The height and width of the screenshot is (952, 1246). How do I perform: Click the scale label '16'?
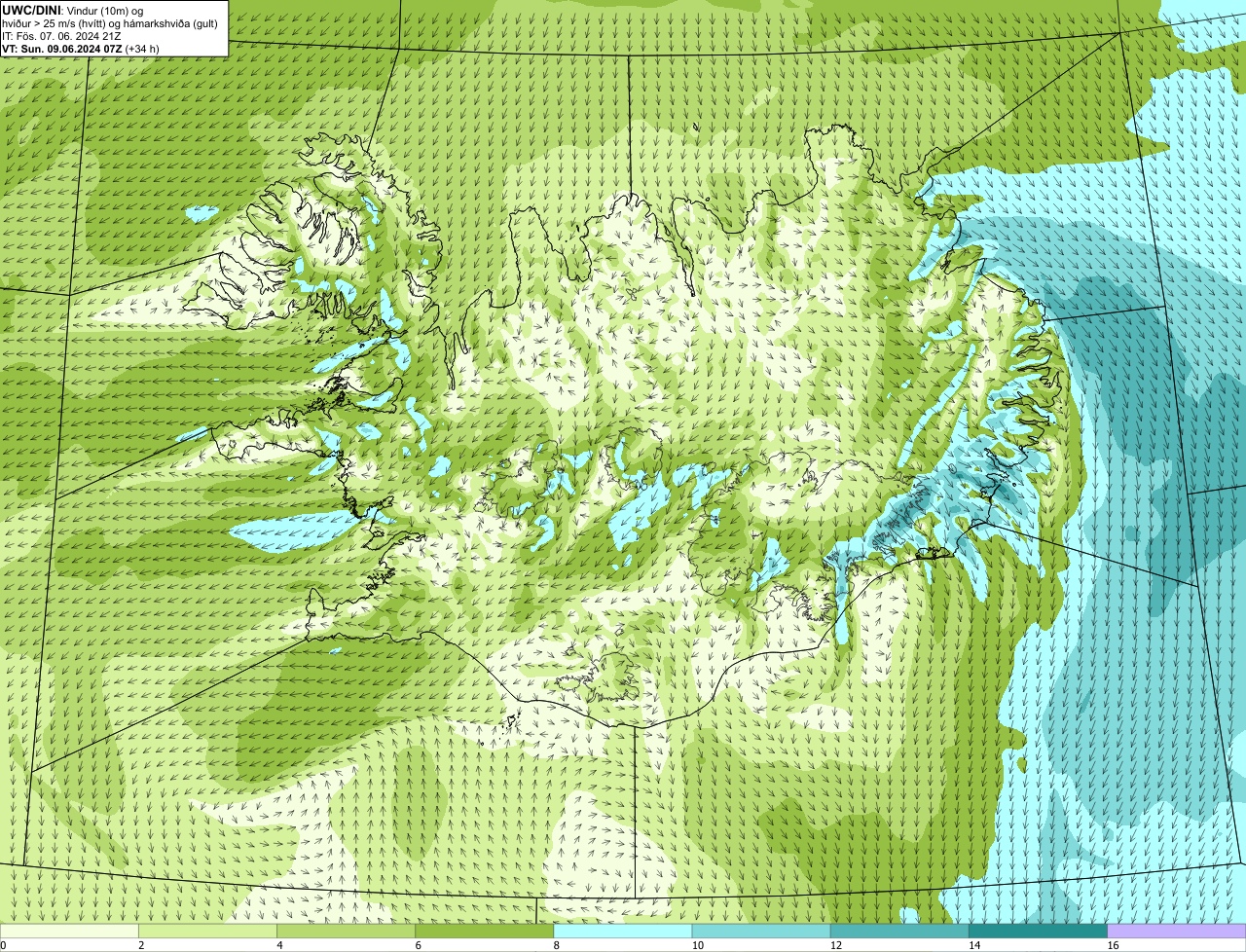point(1113,945)
